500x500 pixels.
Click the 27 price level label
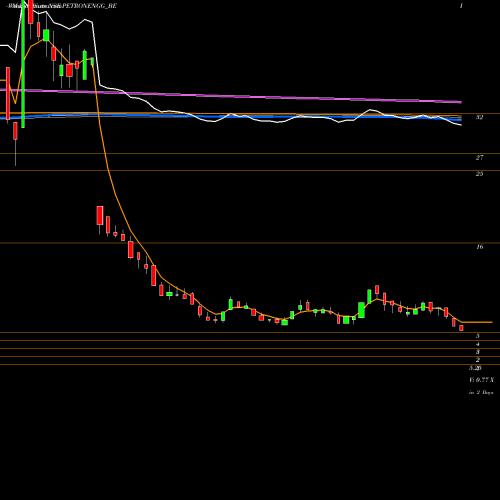click(x=479, y=158)
